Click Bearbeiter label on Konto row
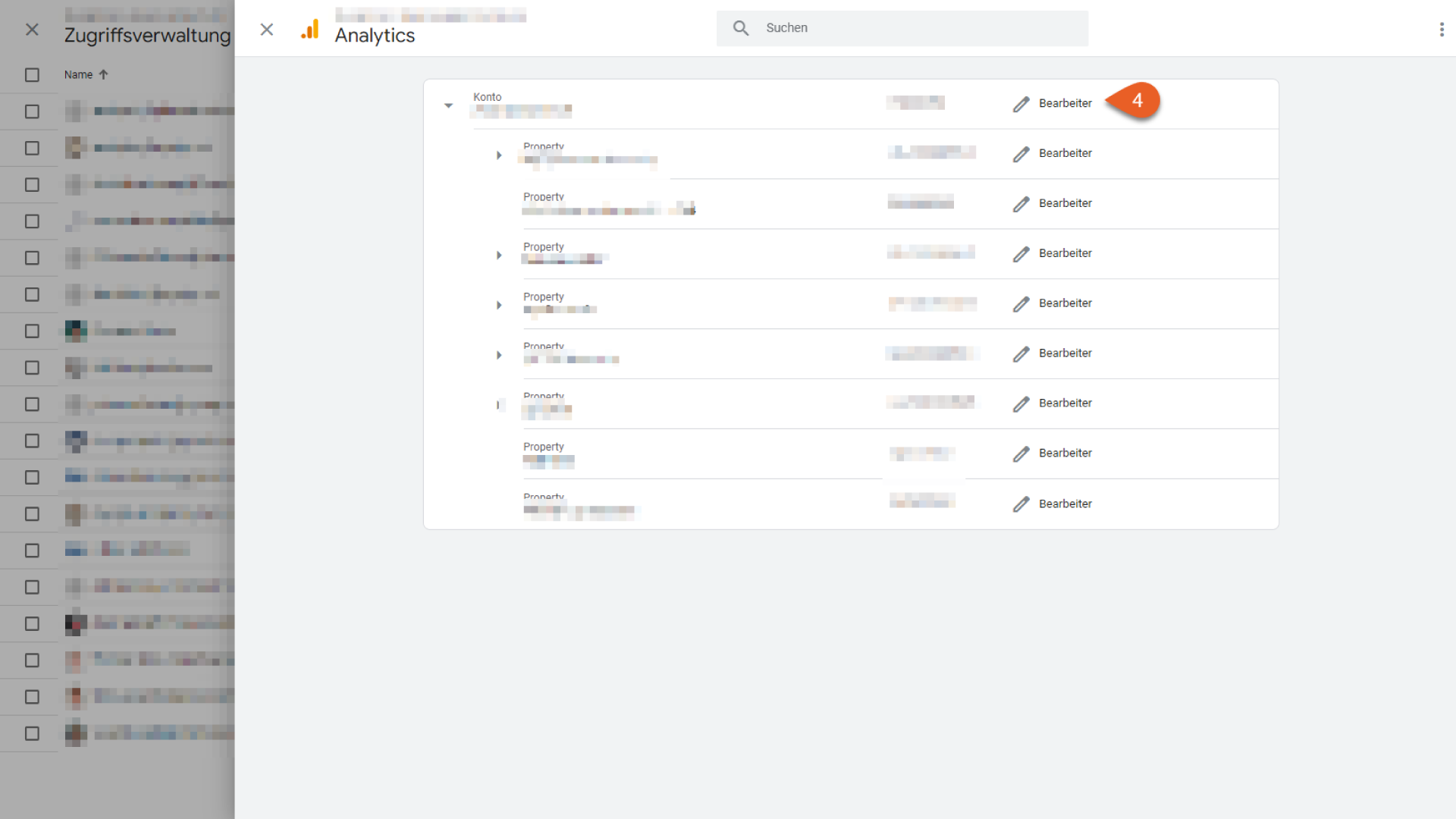Image resolution: width=1456 pixels, height=819 pixels. tap(1064, 102)
